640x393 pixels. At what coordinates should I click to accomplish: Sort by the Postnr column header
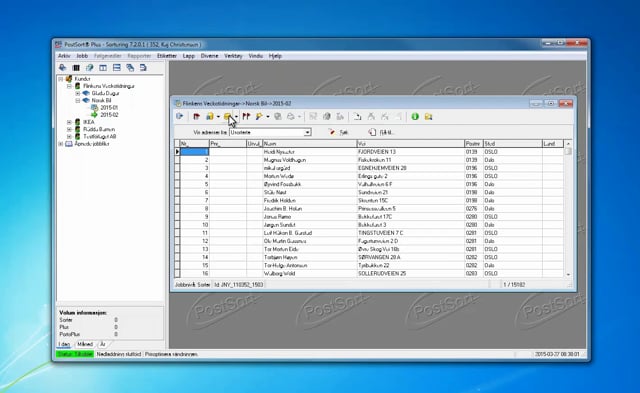pos(474,144)
